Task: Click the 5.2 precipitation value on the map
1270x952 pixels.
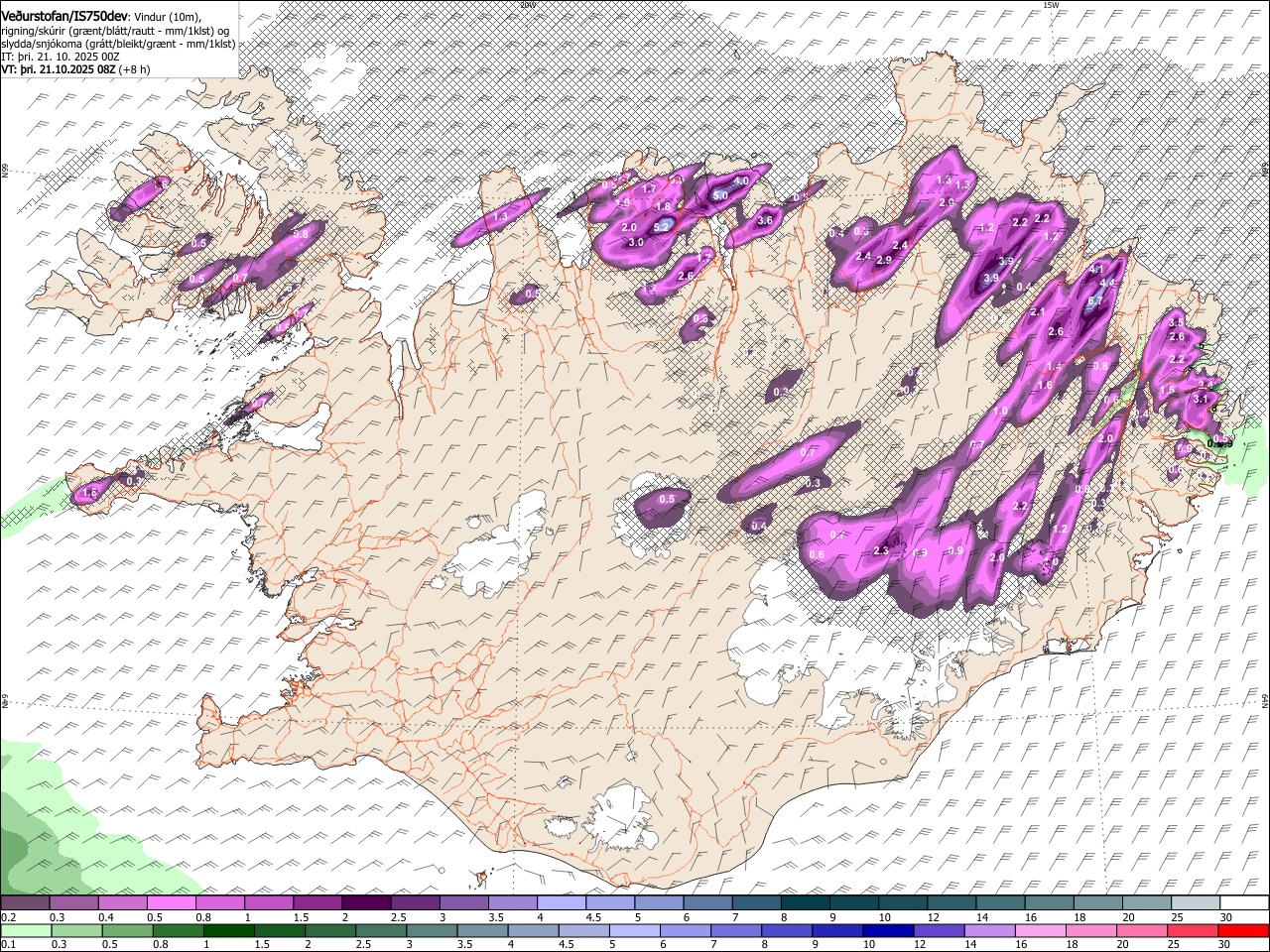Action: coord(662,227)
